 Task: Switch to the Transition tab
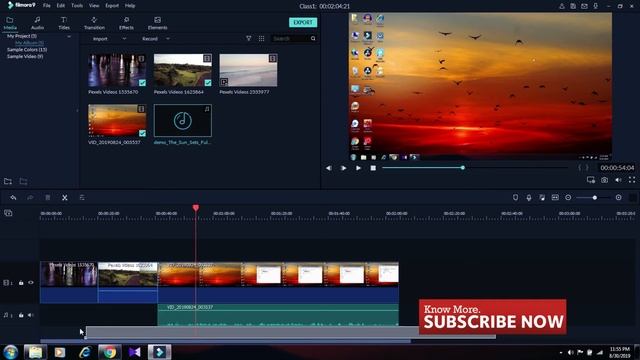tap(94, 23)
